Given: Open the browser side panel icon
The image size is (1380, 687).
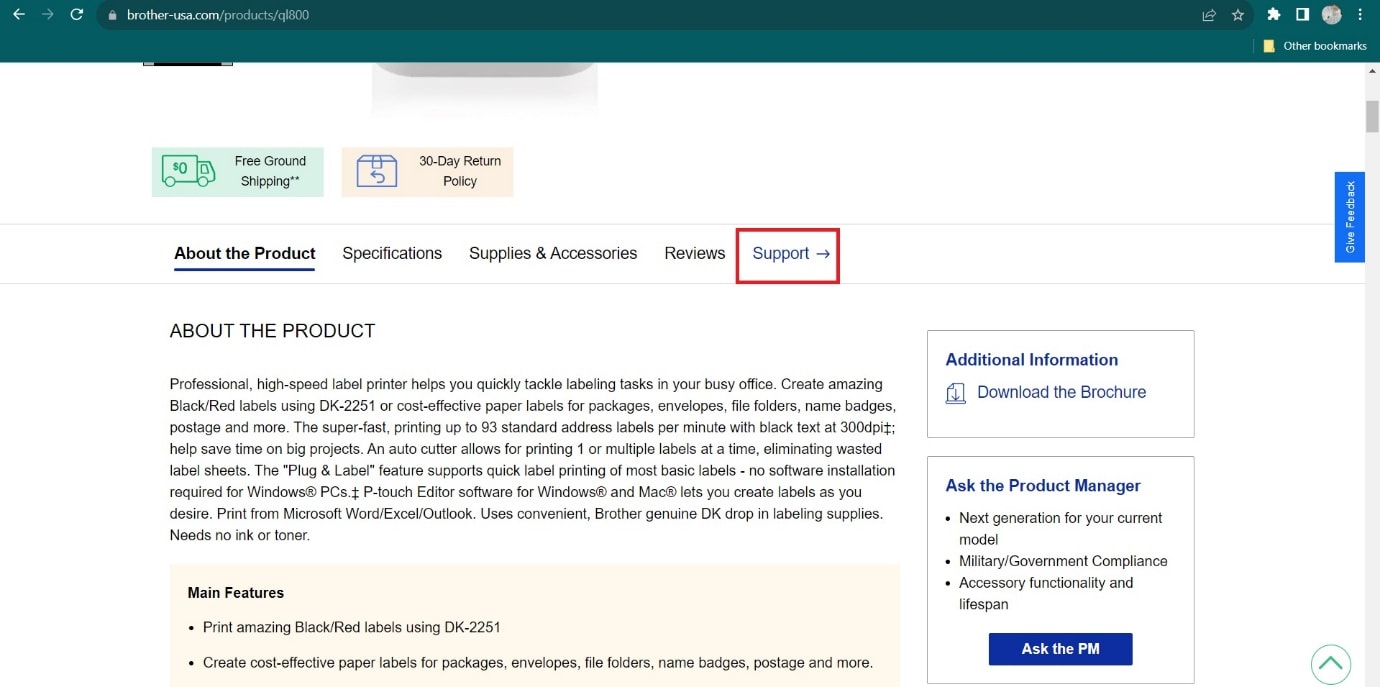Looking at the screenshot, I should [x=1302, y=15].
